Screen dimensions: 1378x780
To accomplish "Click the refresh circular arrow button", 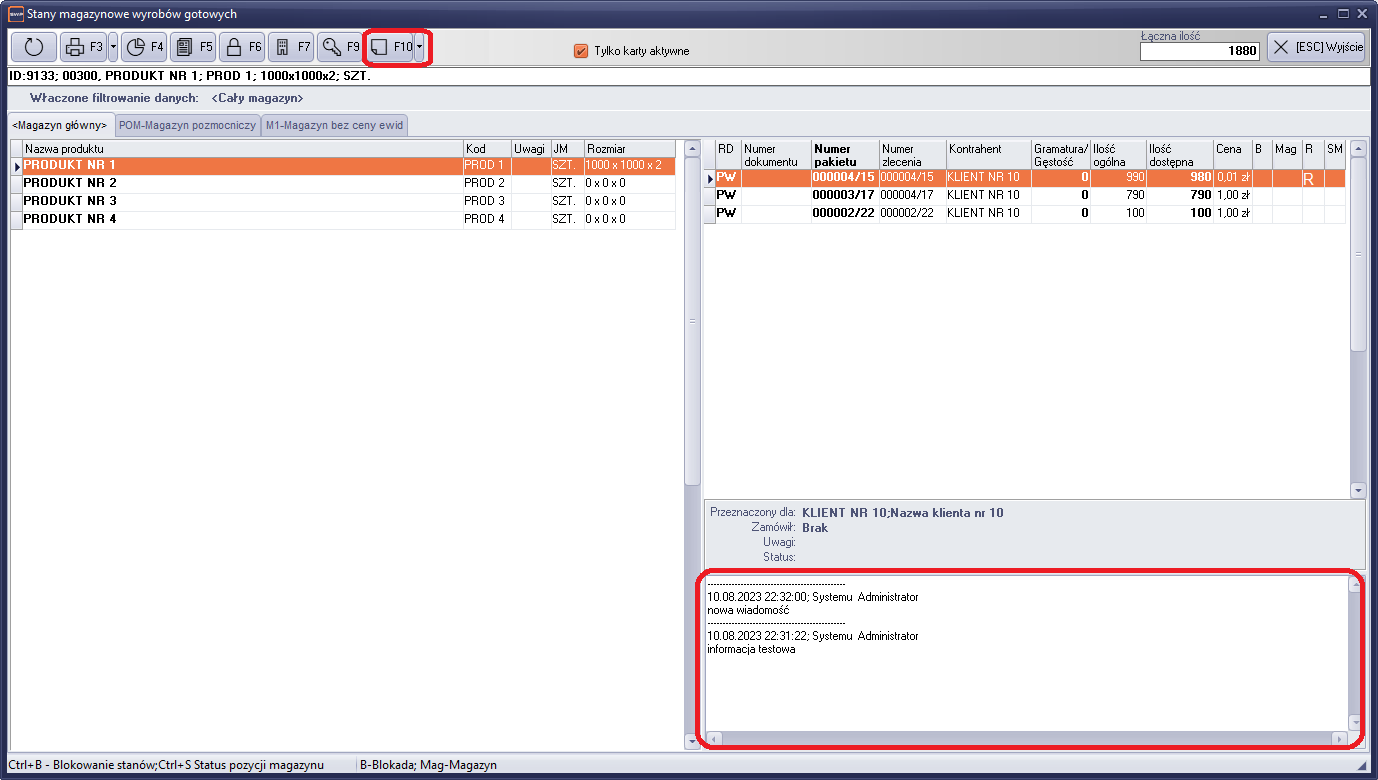I will (x=33, y=47).
